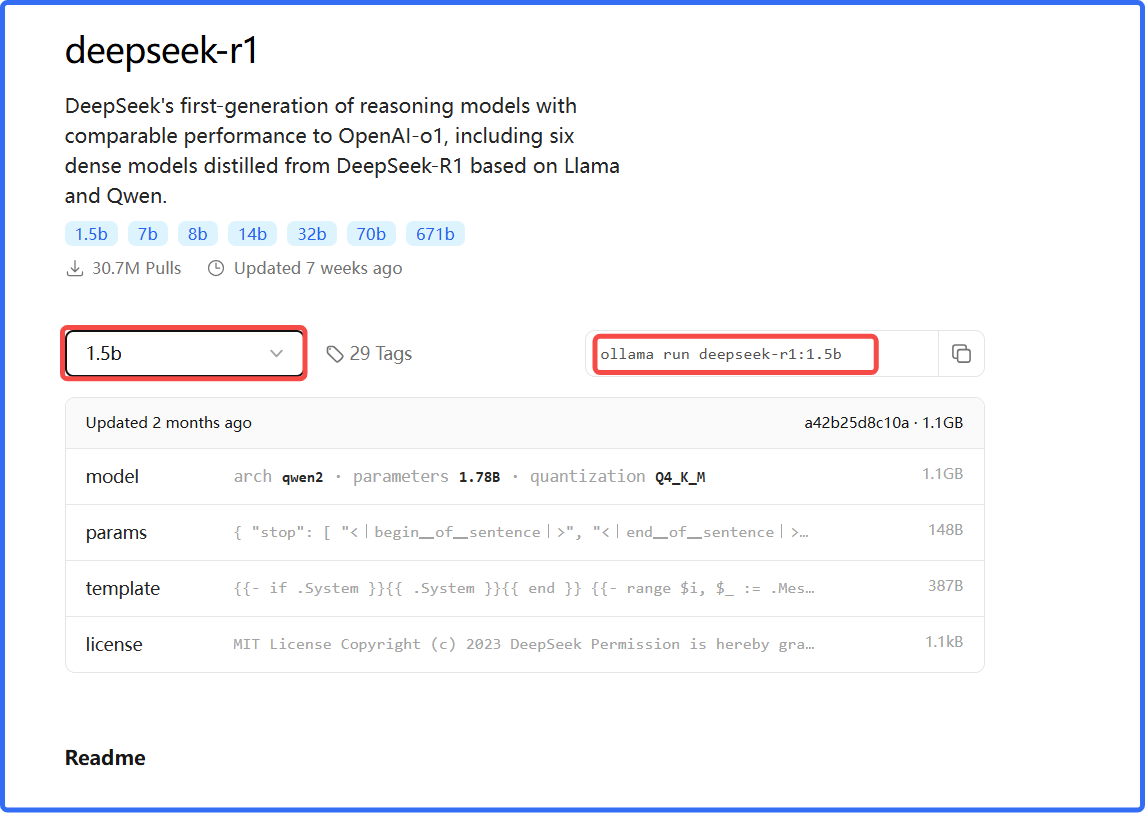Click the 387B size of template
The width and height of the screenshot is (1147, 814).
[x=945, y=586]
